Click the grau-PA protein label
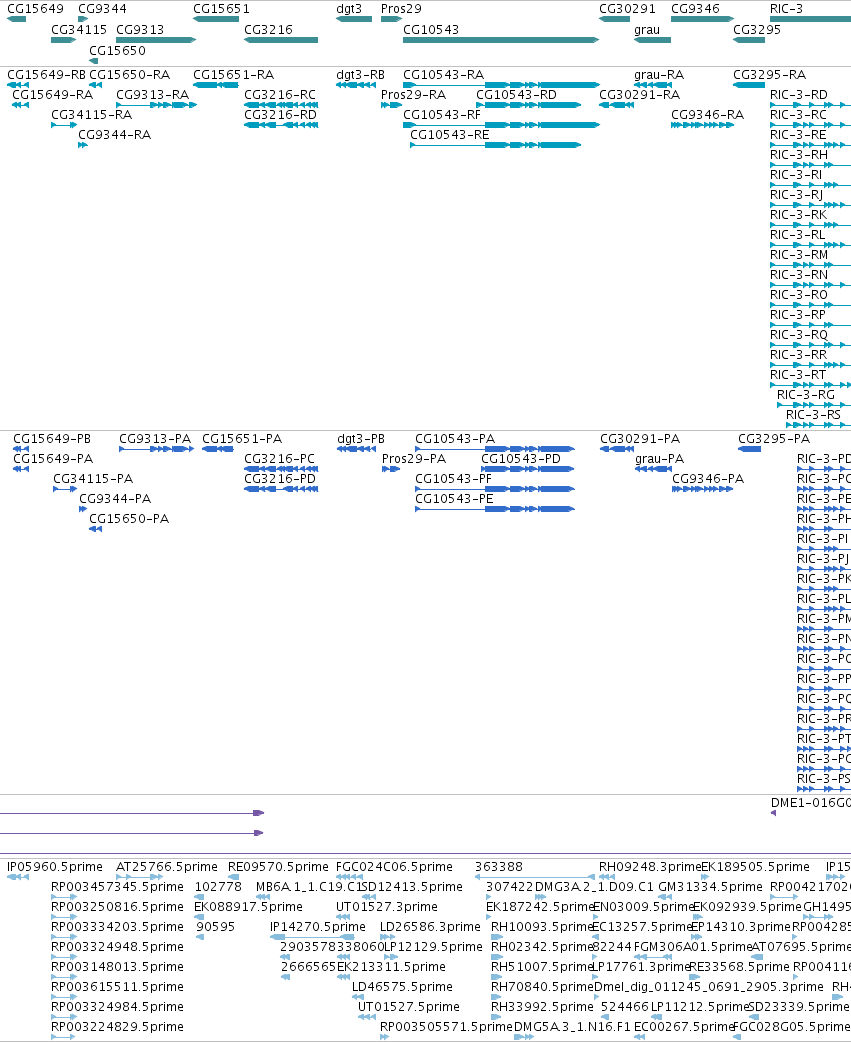Image resolution: width=851 pixels, height=1042 pixels. click(x=659, y=459)
